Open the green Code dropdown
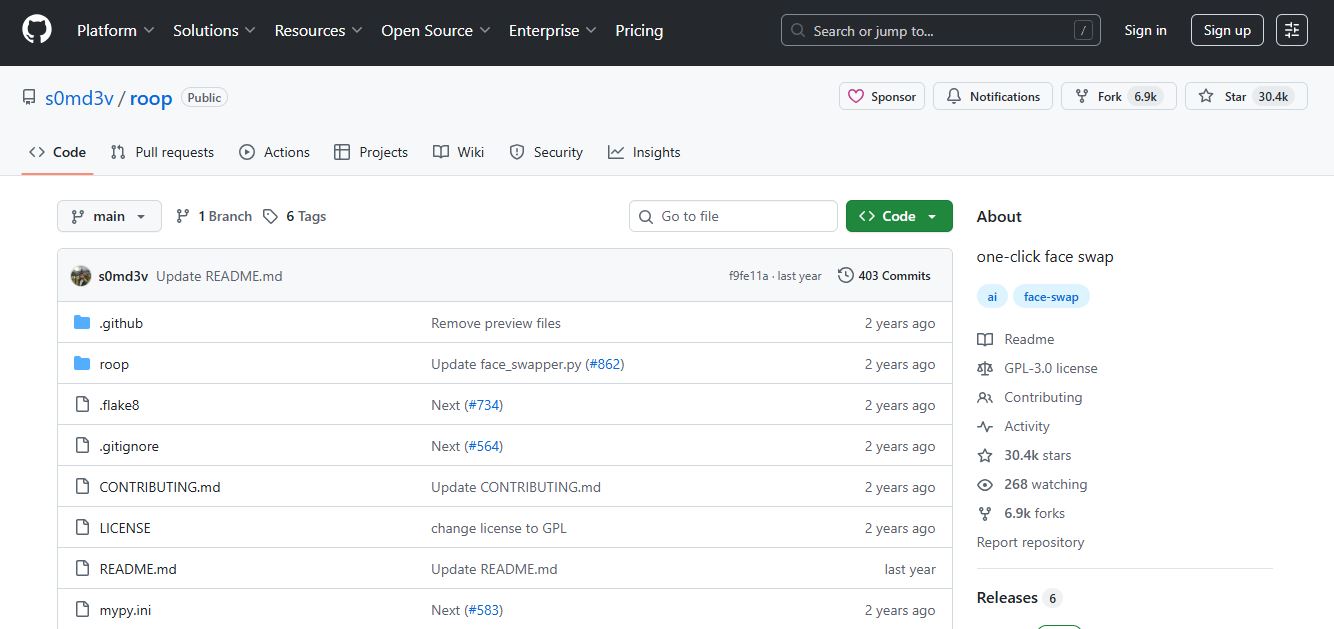 click(x=898, y=216)
